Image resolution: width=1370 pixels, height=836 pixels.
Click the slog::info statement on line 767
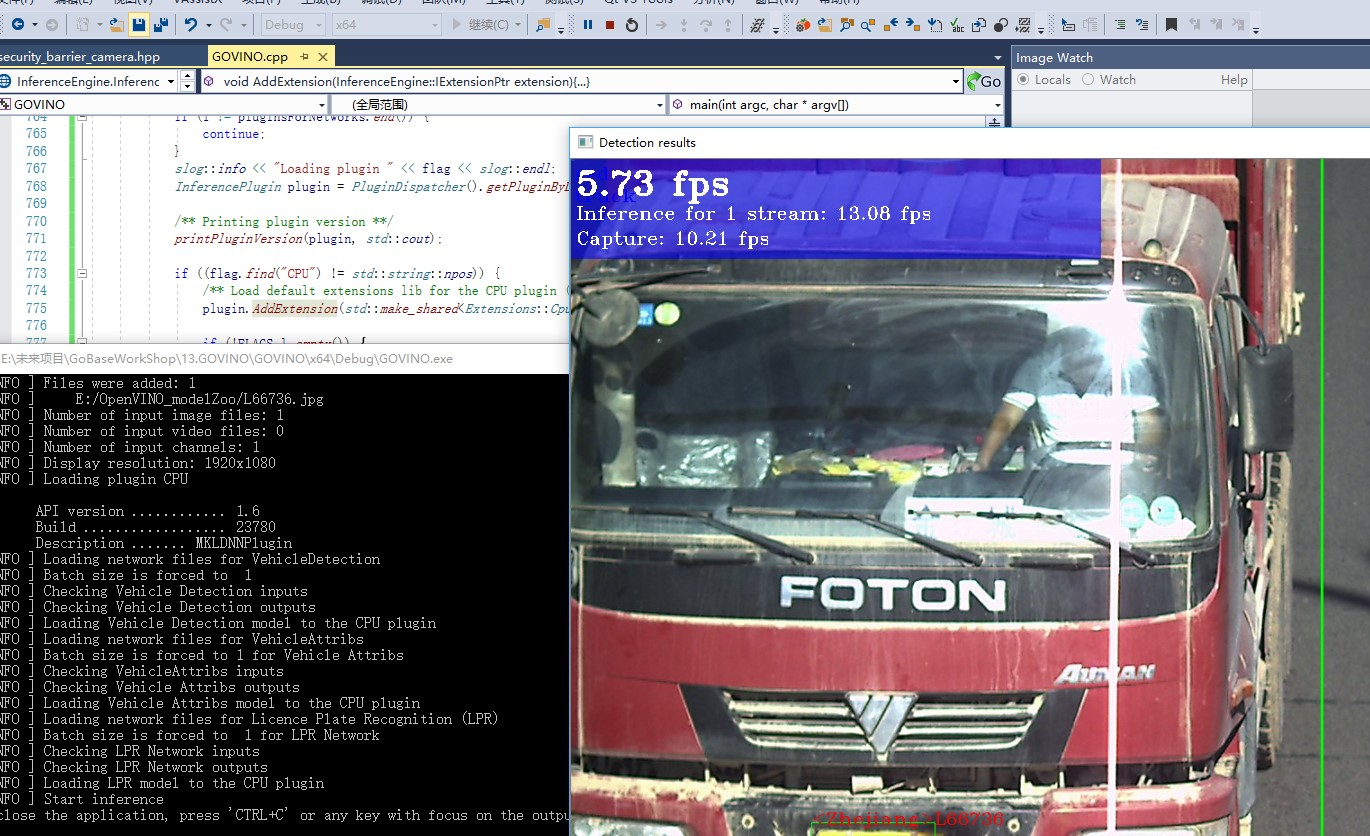tap(364, 168)
